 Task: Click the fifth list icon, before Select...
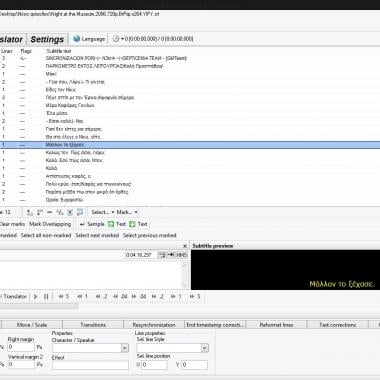[x=70, y=212]
